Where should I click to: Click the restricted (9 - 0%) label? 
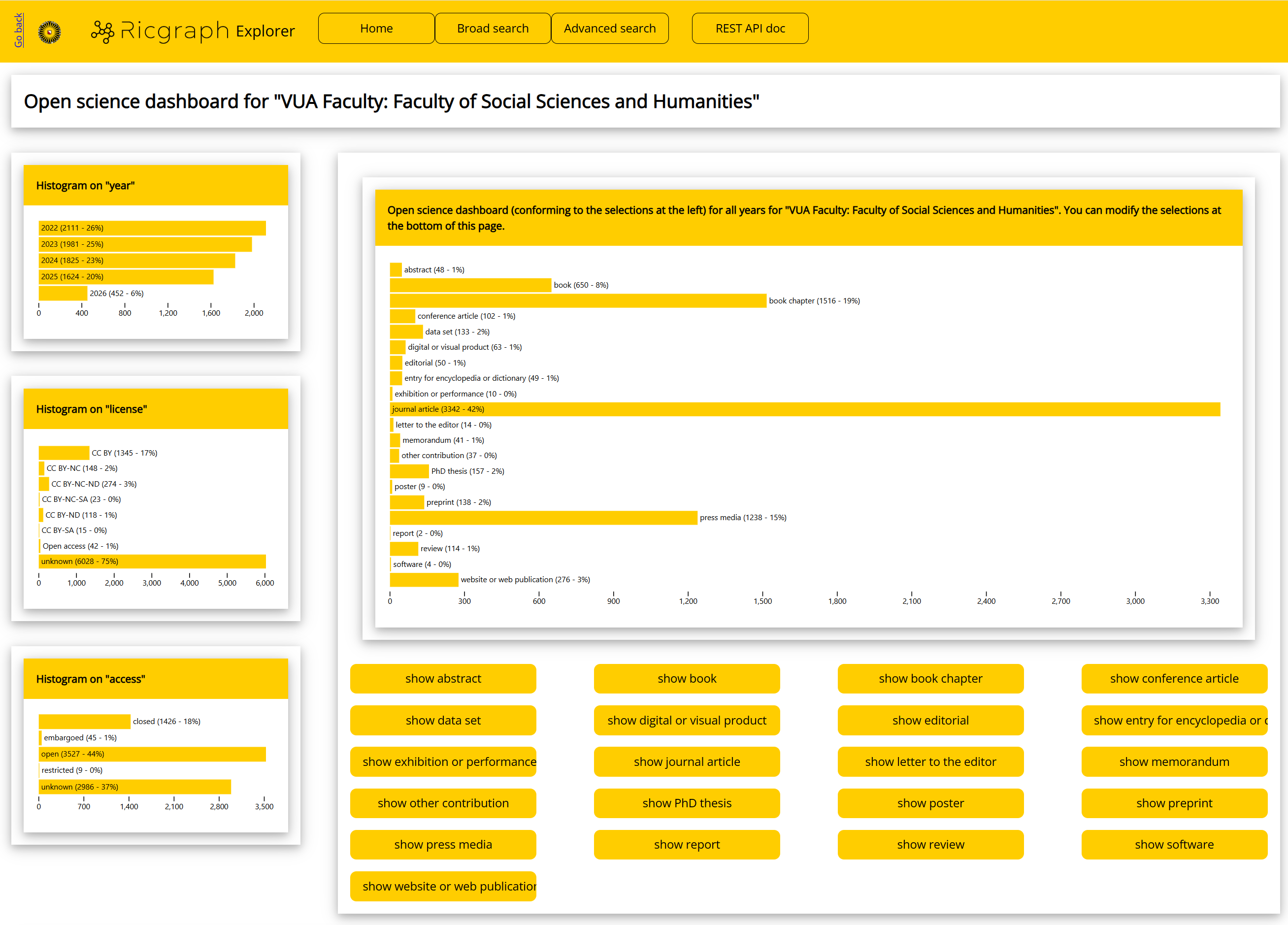(x=71, y=770)
